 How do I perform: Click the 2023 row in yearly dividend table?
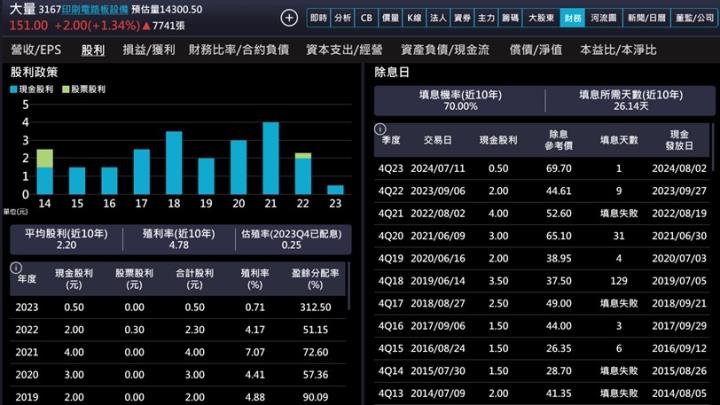(x=180, y=307)
